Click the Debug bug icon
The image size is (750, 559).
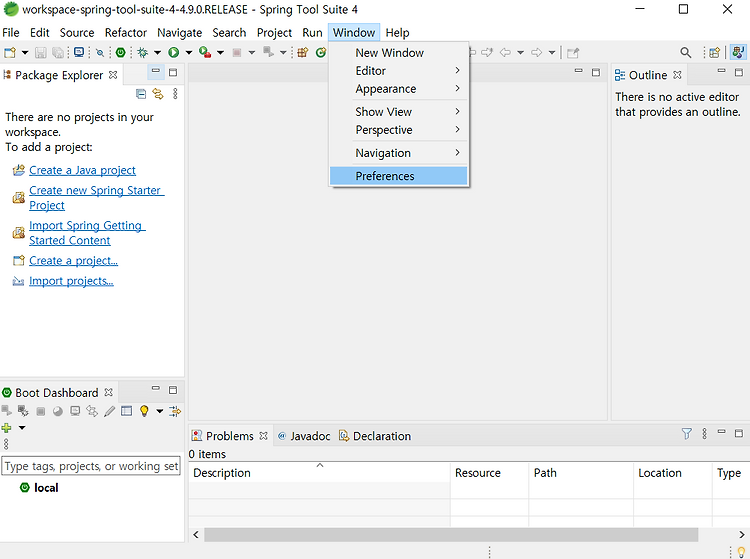coord(143,53)
